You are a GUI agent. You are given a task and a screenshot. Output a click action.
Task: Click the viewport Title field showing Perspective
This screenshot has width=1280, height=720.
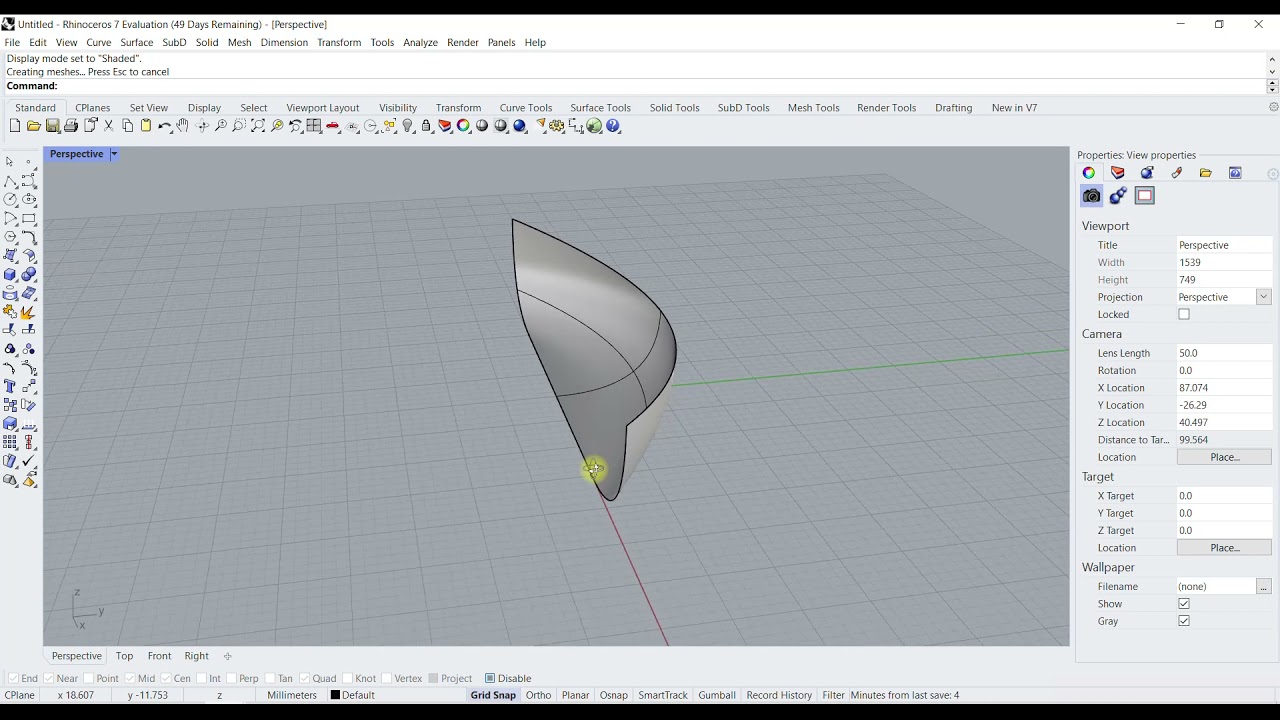1224,245
